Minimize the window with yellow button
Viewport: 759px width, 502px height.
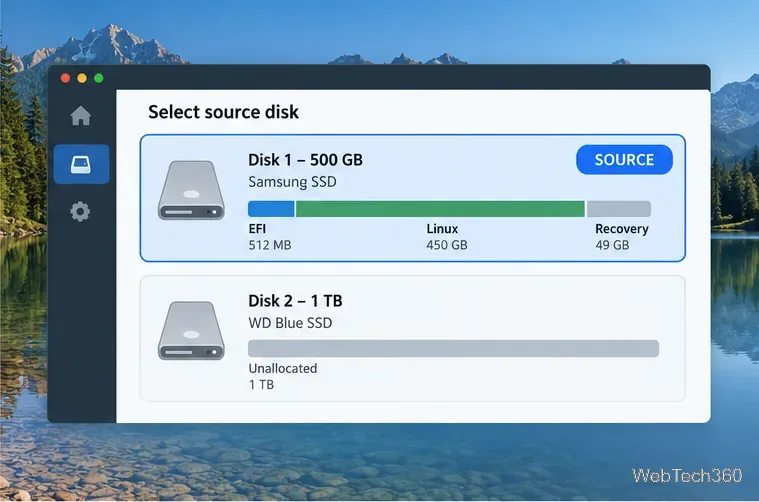click(x=82, y=78)
